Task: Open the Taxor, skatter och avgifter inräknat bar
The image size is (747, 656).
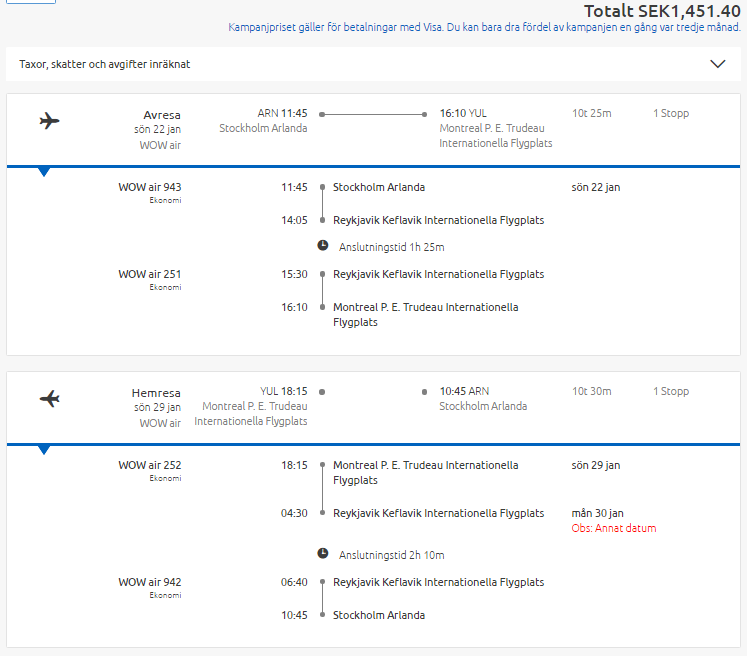Action: coord(373,64)
